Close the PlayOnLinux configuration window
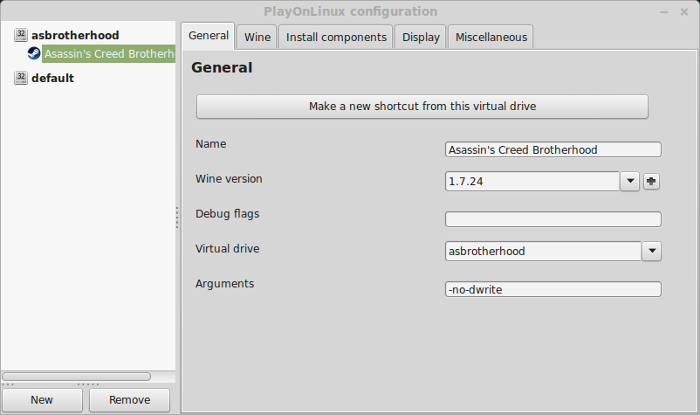This screenshot has height=415, width=700. pos(684,12)
